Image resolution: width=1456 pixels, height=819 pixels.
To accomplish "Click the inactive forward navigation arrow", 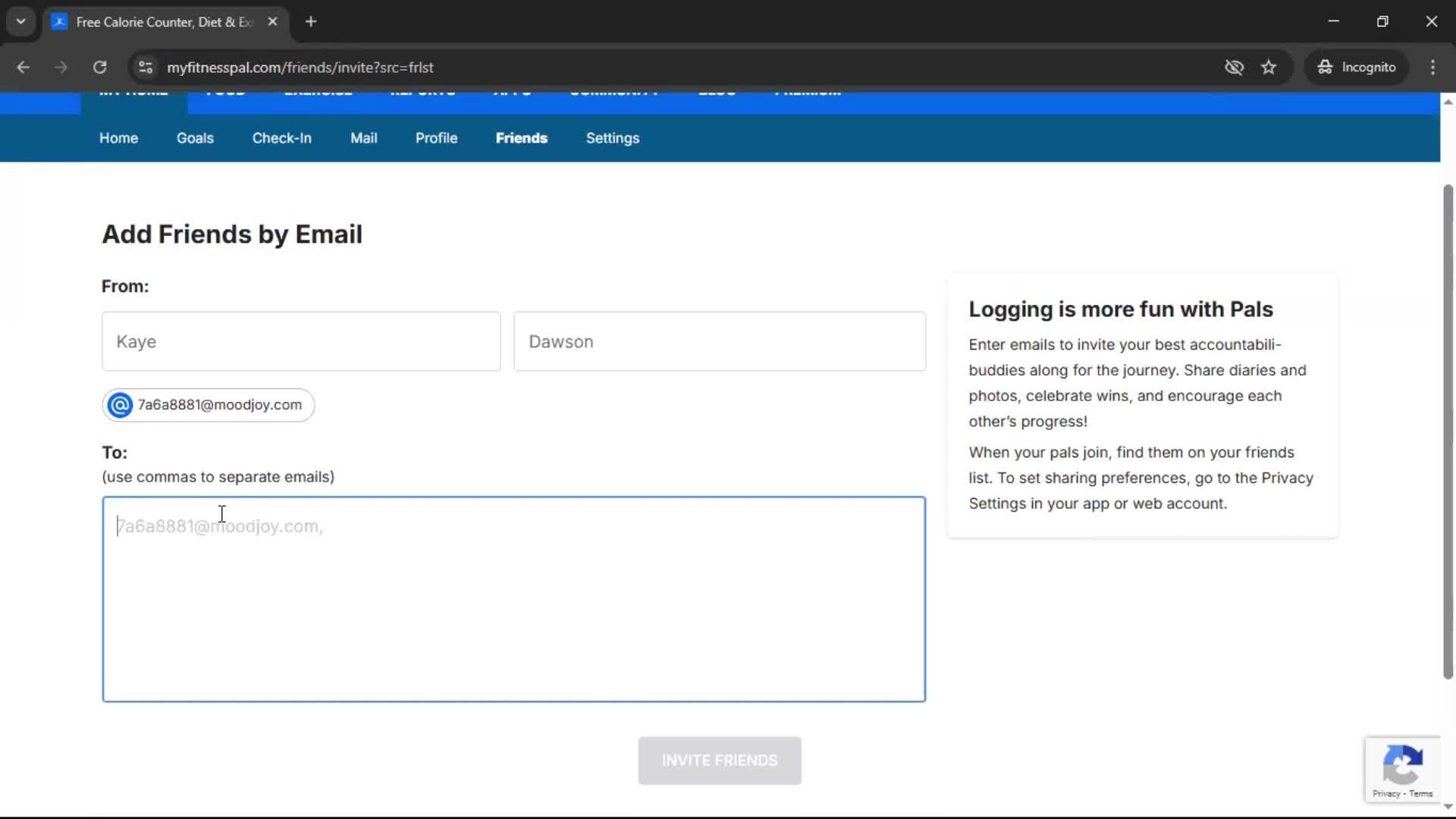I will tap(61, 67).
